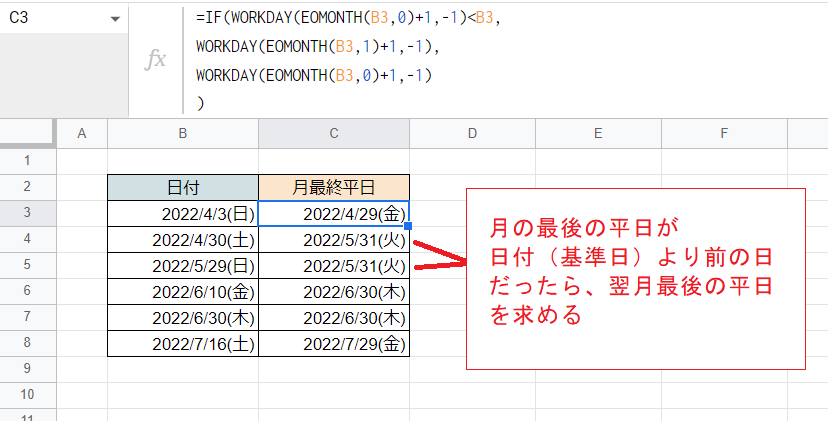Click the select-all corner box
The height and width of the screenshot is (421, 828).
point(27,134)
